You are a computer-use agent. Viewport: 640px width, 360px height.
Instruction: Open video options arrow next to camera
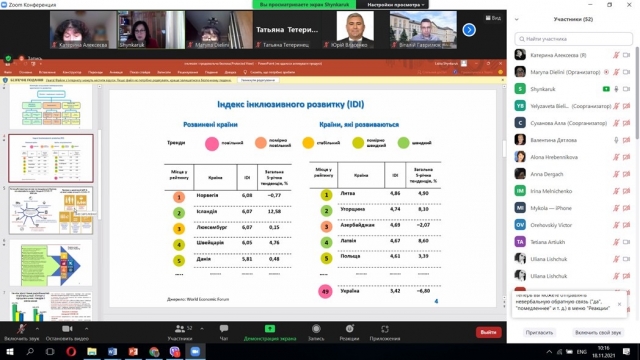[x=86, y=329]
